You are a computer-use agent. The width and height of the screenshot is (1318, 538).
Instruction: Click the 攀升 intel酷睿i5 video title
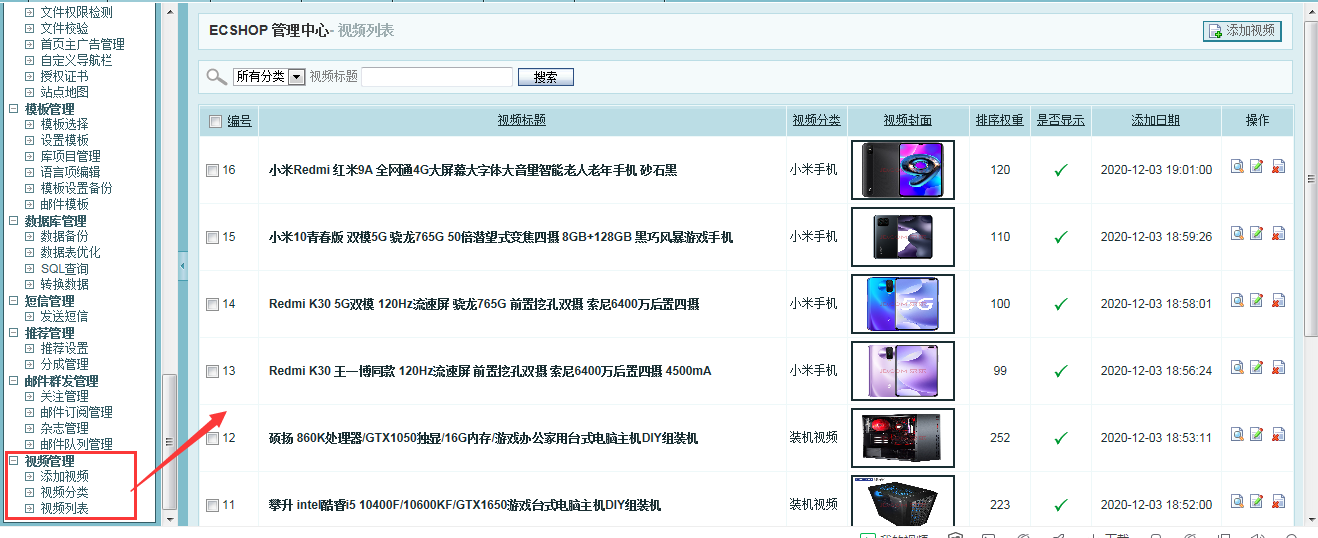click(465, 505)
